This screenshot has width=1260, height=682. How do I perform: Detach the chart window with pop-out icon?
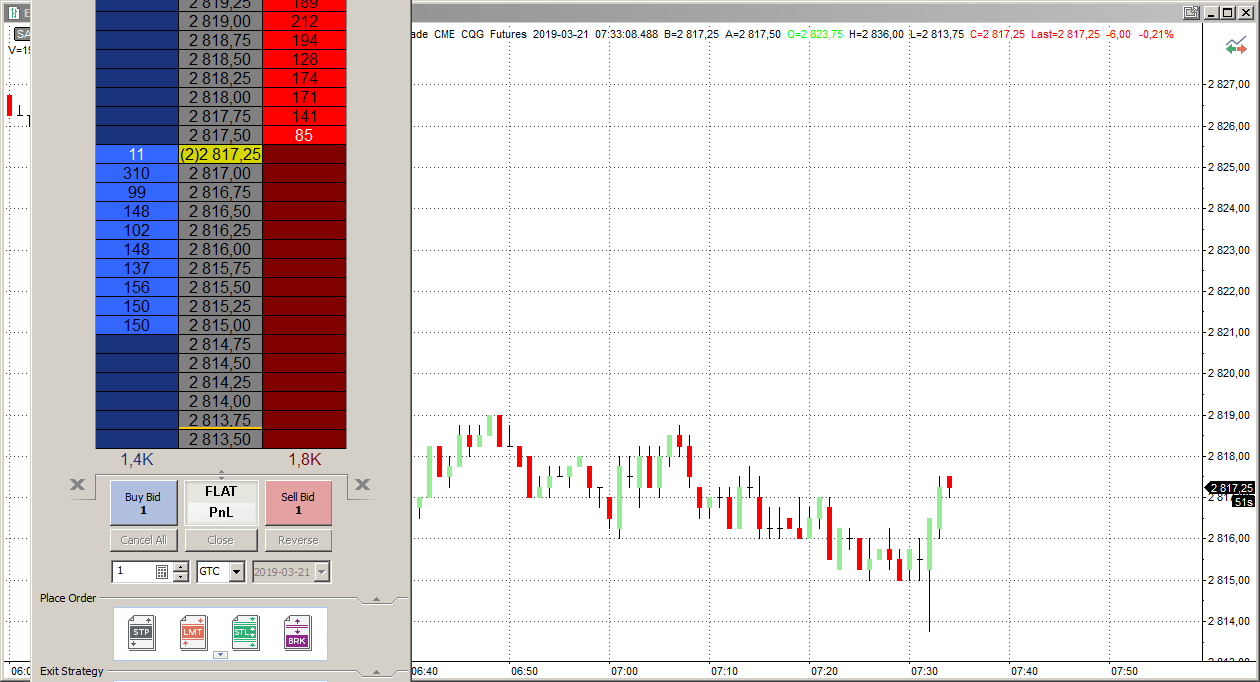tap(1191, 12)
